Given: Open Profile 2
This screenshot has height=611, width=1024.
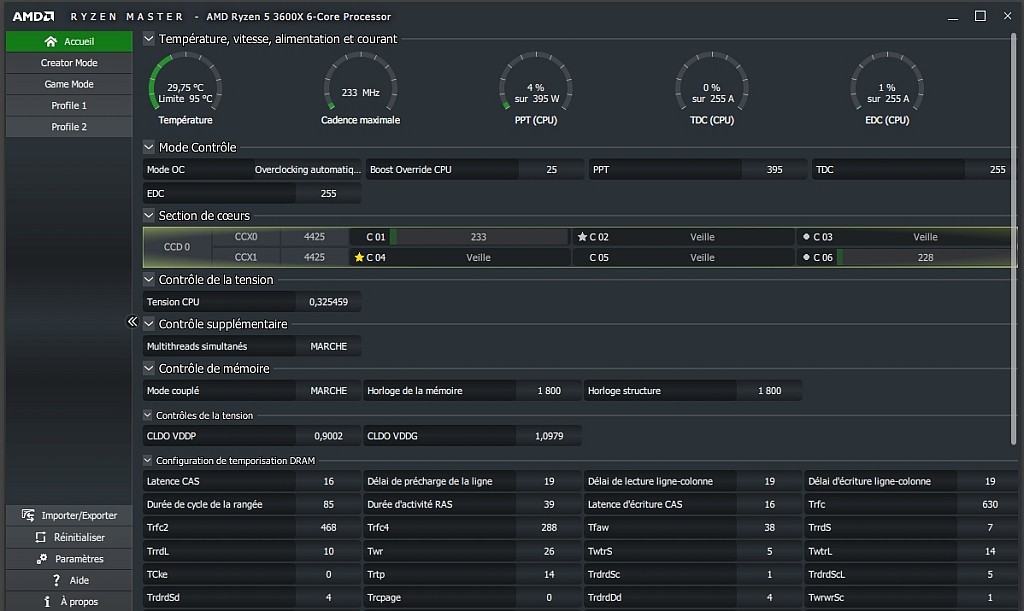Looking at the screenshot, I should click(x=69, y=127).
